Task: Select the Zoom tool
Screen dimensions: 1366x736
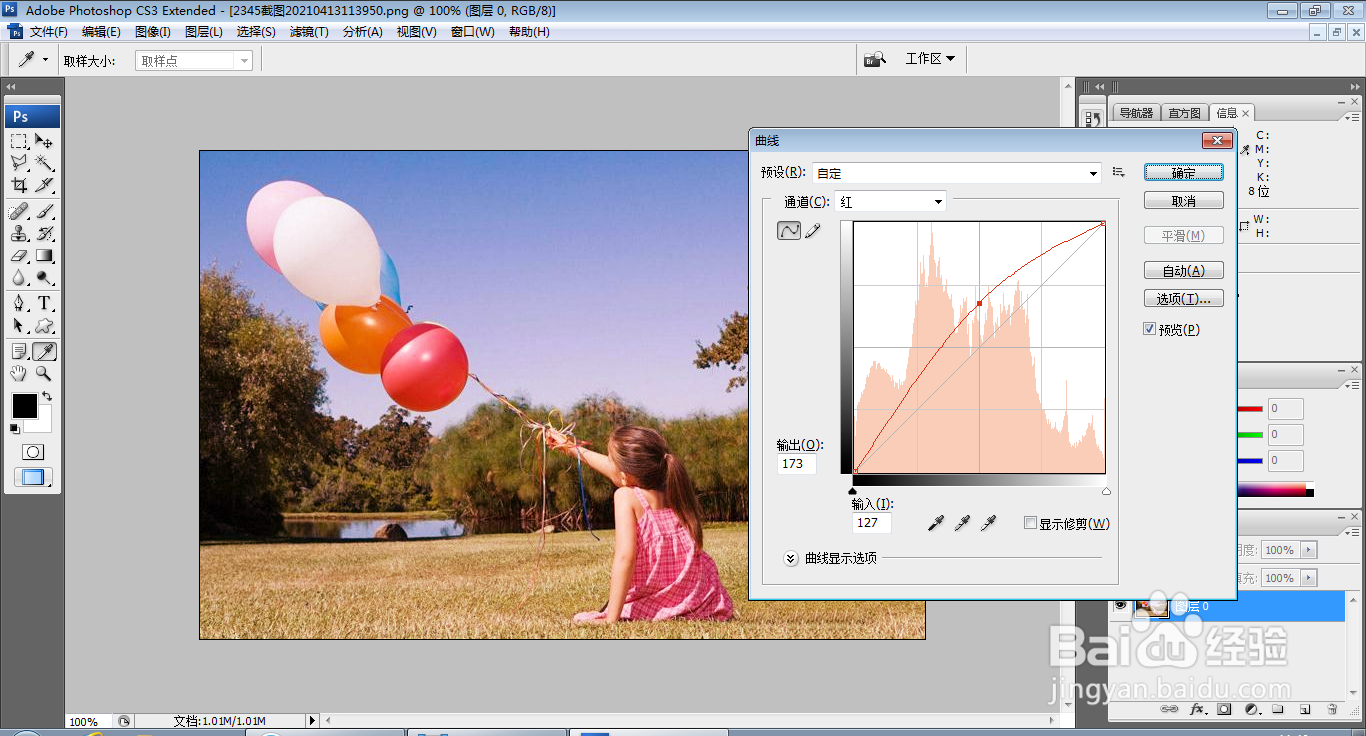Action: pos(44,373)
